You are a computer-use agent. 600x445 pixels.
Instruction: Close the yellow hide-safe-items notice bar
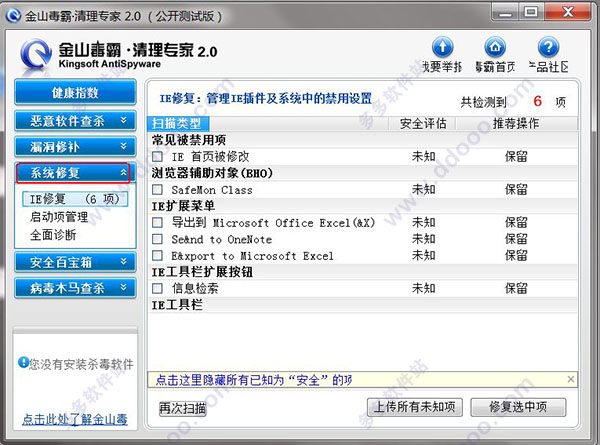(571, 379)
